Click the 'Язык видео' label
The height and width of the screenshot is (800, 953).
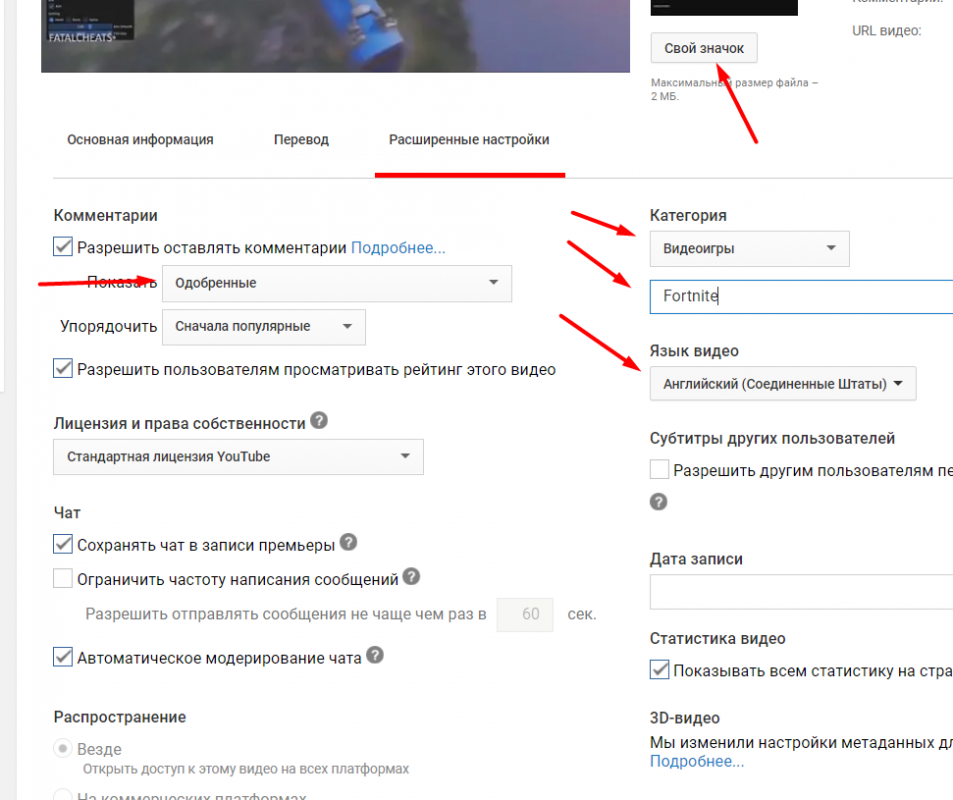point(694,351)
